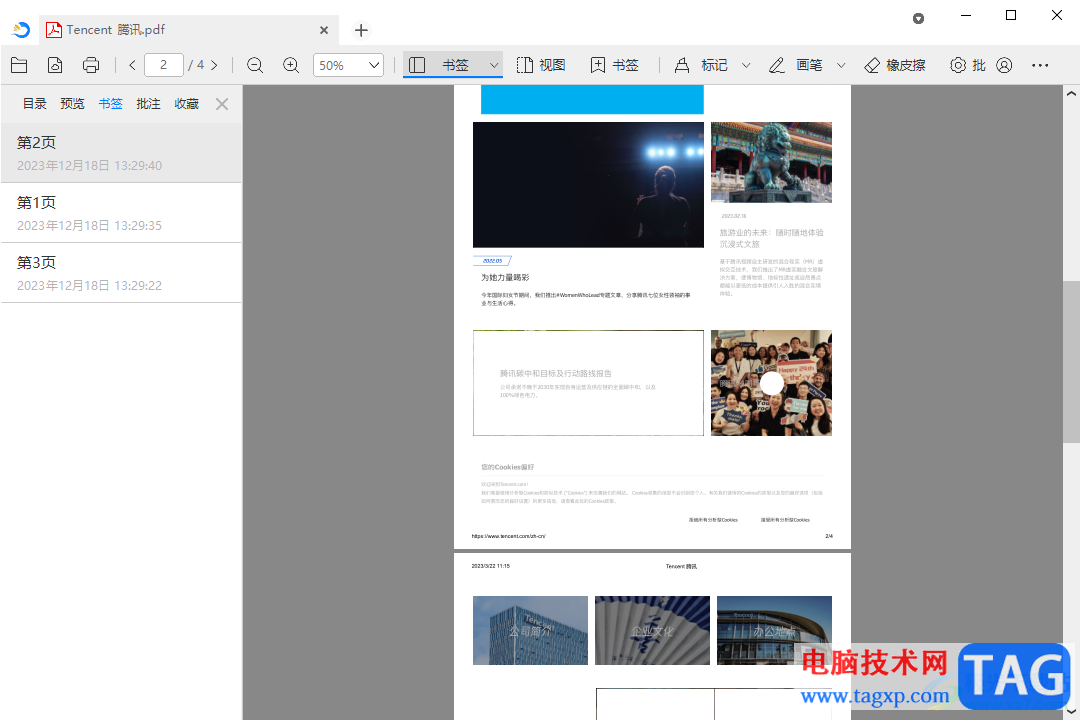Viewport: 1081px width, 721px height.
Task: Jump to bookmark 第1页
Action: pos(121,212)
